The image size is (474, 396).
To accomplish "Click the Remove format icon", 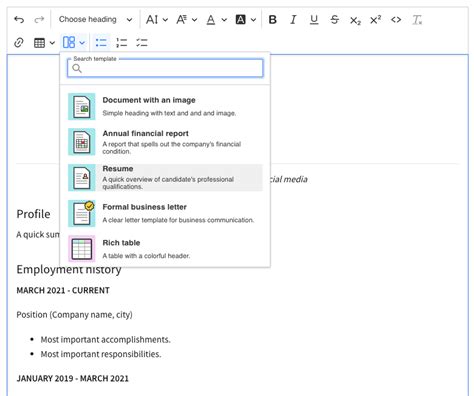I will pyautogui.click(x=417, y=20).
